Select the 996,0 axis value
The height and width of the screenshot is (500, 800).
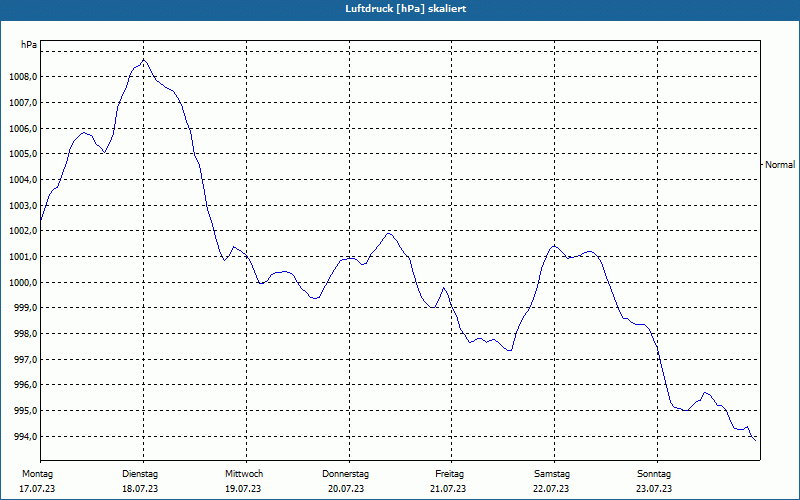25,385
